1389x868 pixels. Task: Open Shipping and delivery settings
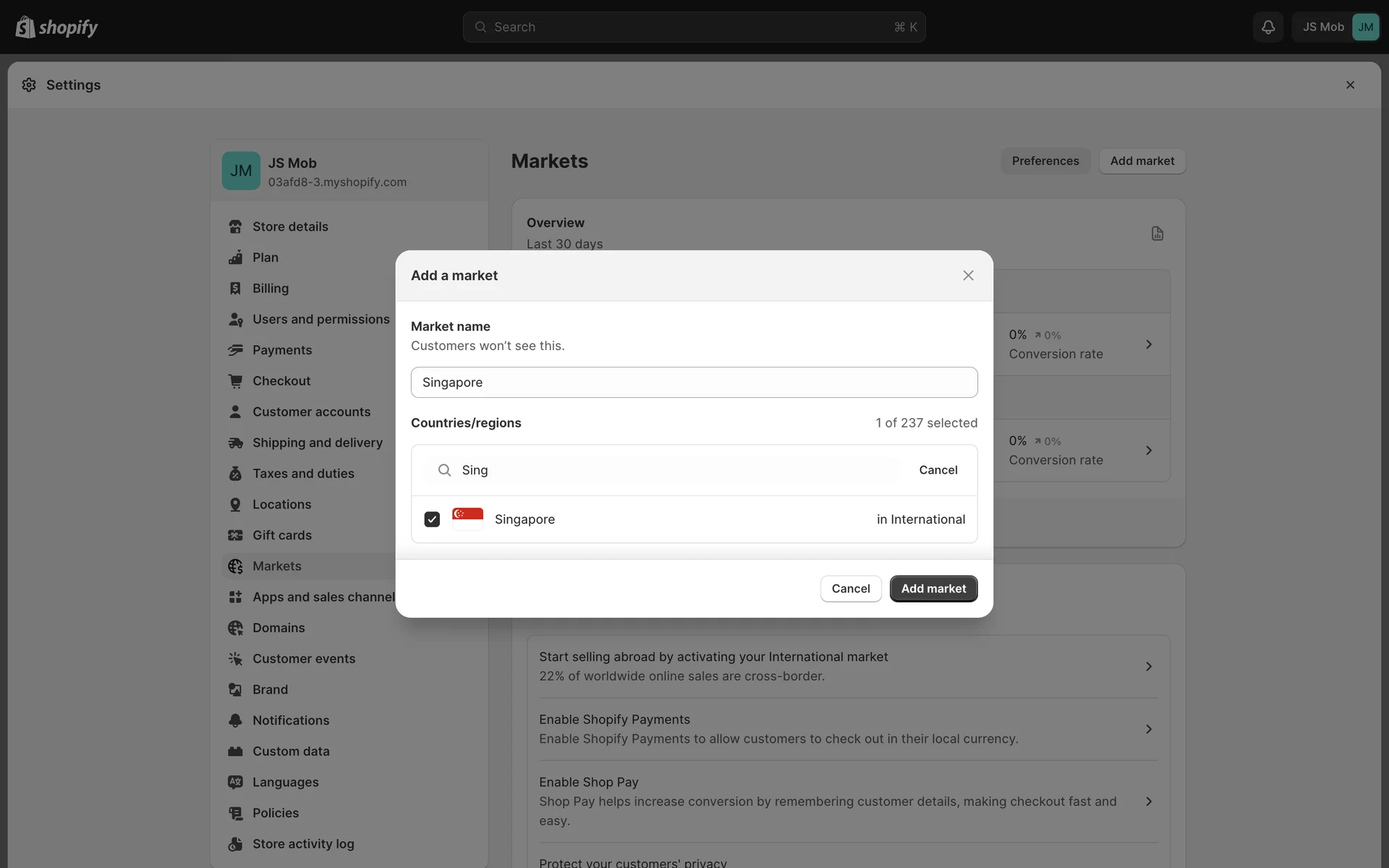[317, 443]
